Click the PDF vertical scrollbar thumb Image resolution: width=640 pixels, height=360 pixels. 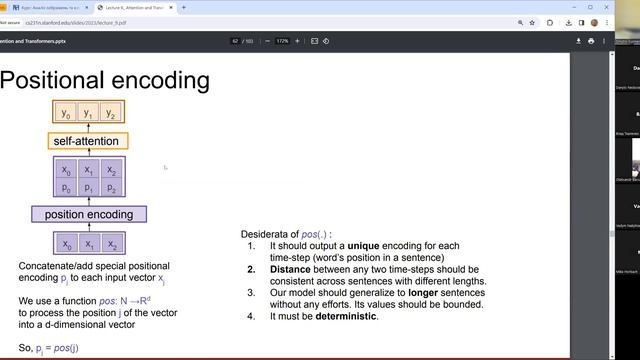click(611, 233)
